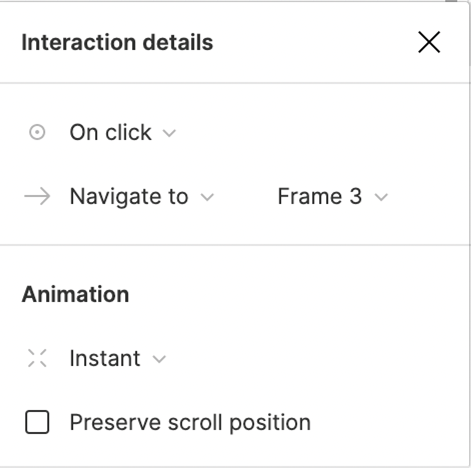
Task: Expand the chevron next to Navigate to
Action: (207, 197)
